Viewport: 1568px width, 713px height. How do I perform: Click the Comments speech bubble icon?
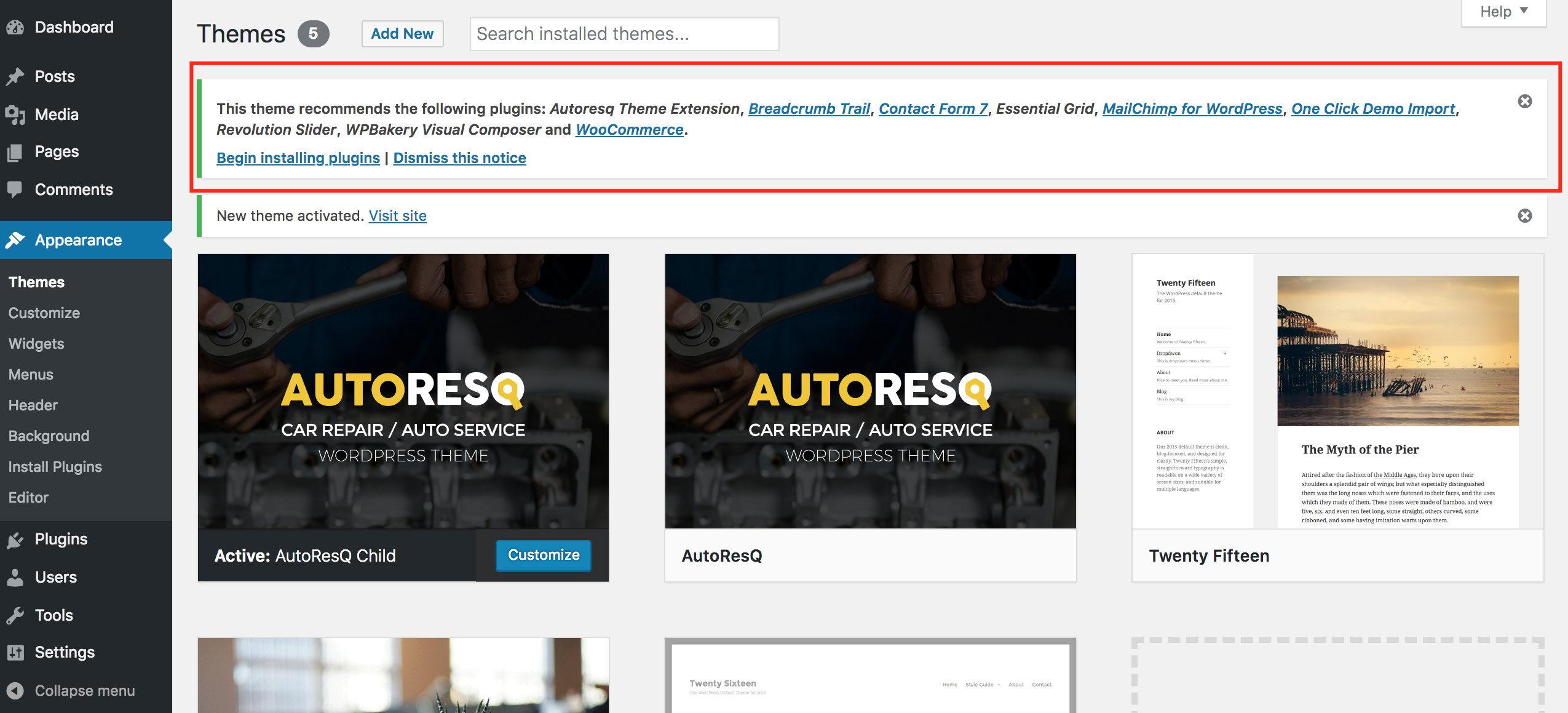15,189
